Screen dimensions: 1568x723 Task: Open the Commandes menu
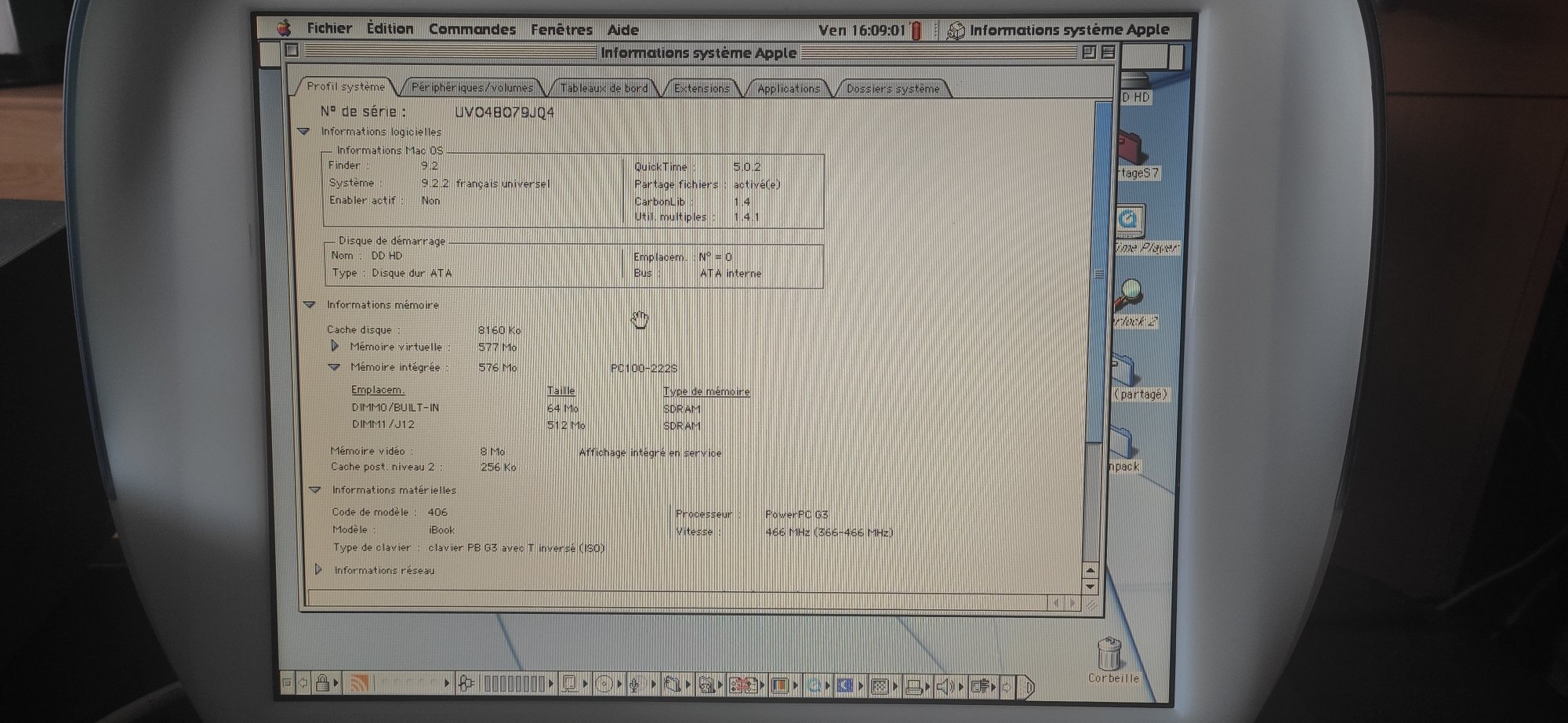coord(472,29)
